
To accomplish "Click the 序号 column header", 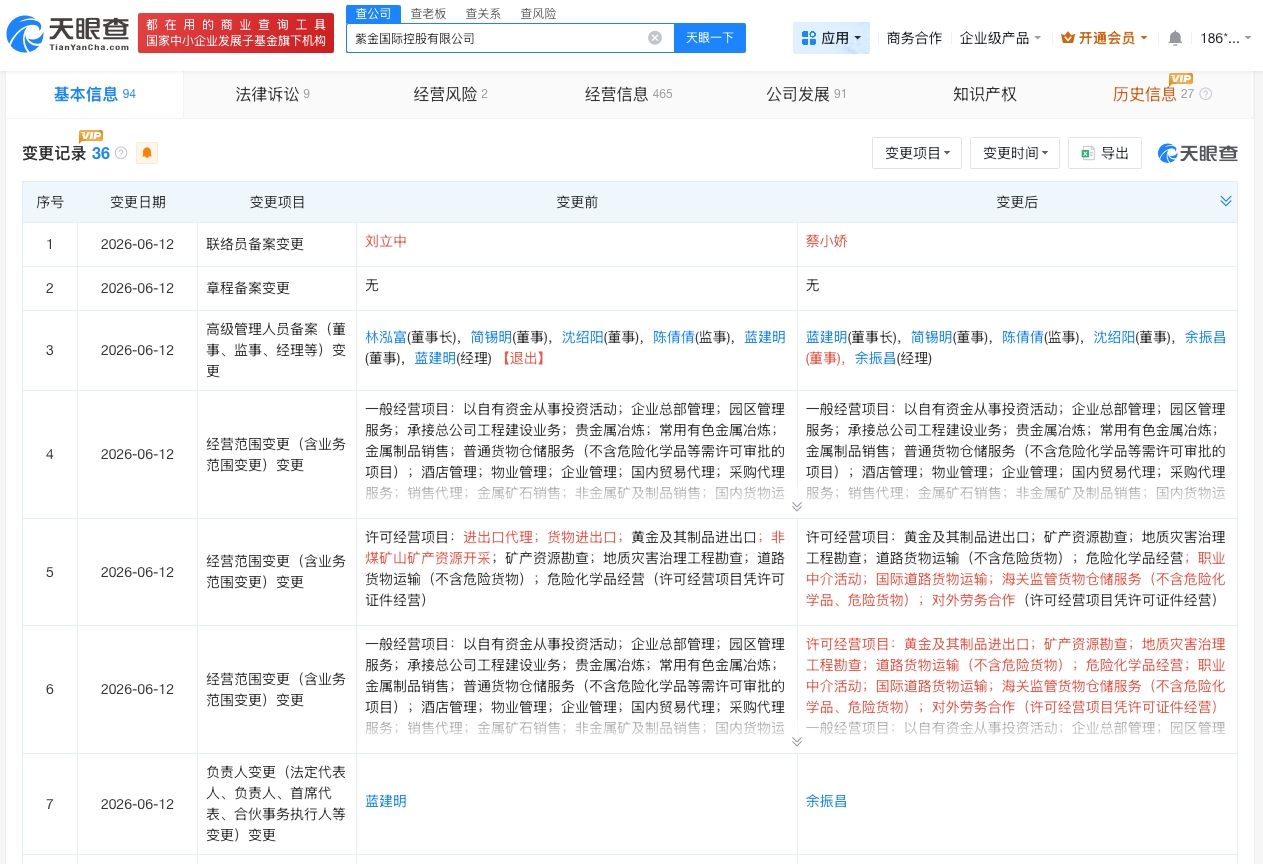I will [x=50, y=202].
